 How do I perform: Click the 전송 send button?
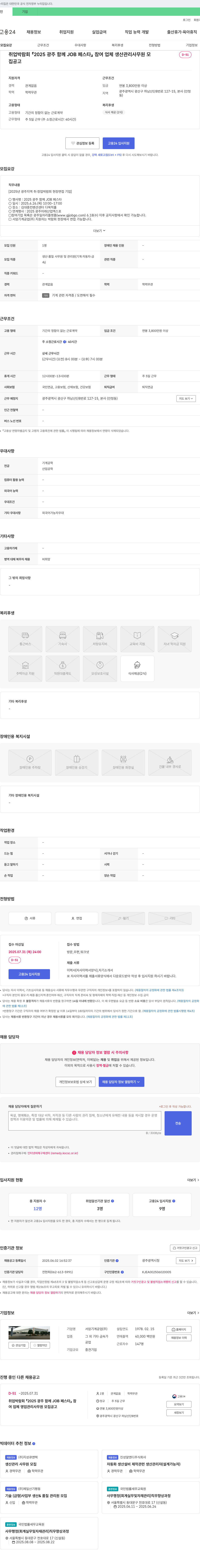(x=178, y=1123)
